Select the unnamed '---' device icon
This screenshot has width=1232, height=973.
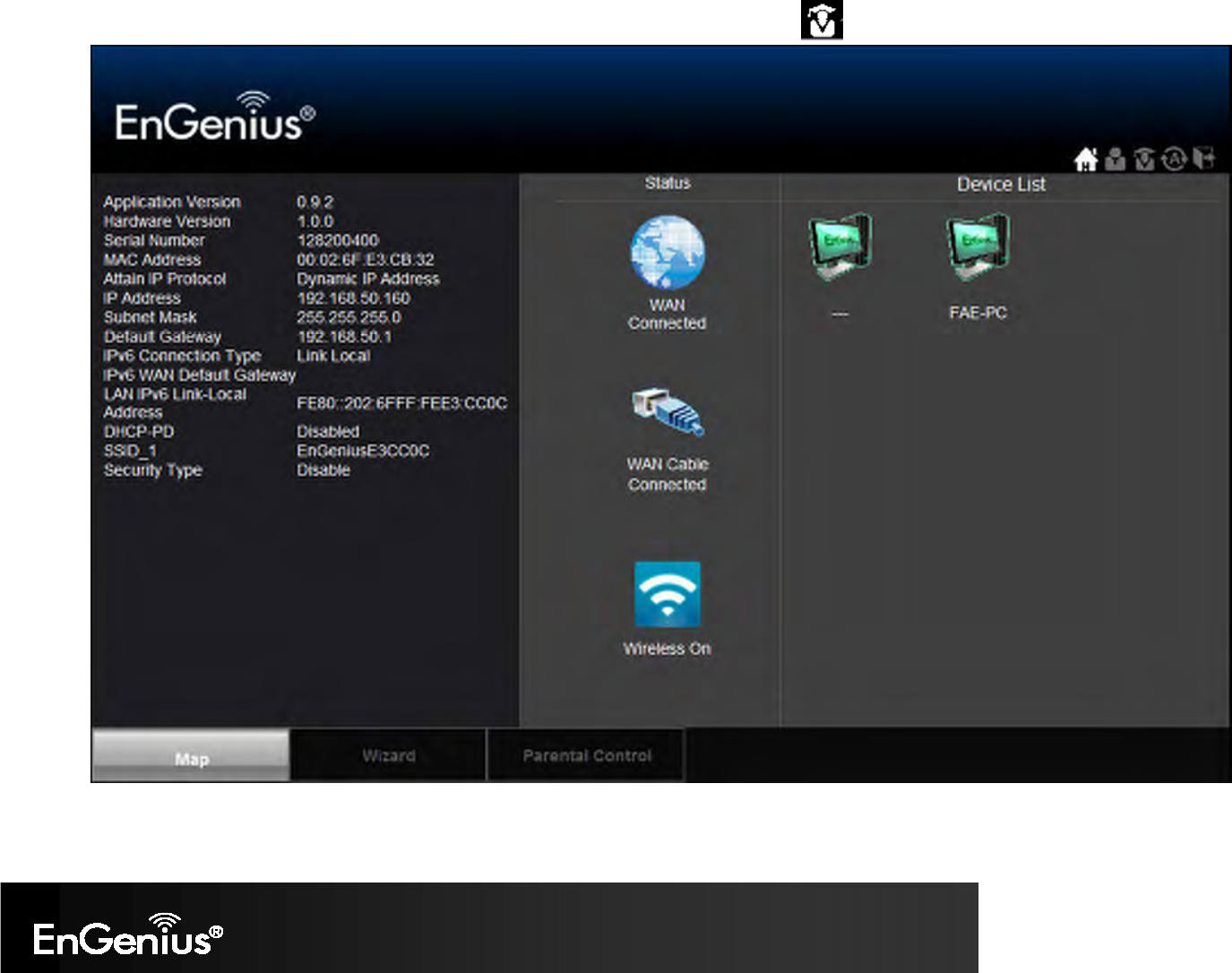pyautogui.click(x=840, y=246)
